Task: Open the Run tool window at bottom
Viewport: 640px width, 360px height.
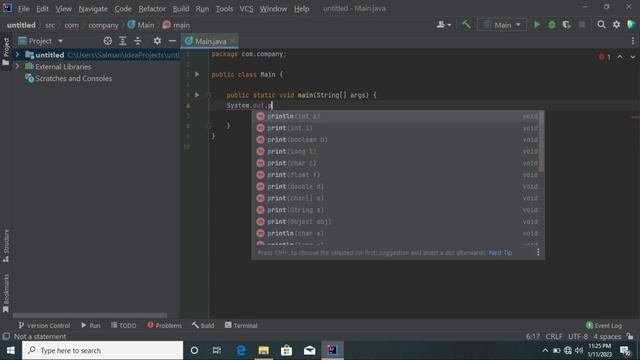Action: (x=91, y=325)
